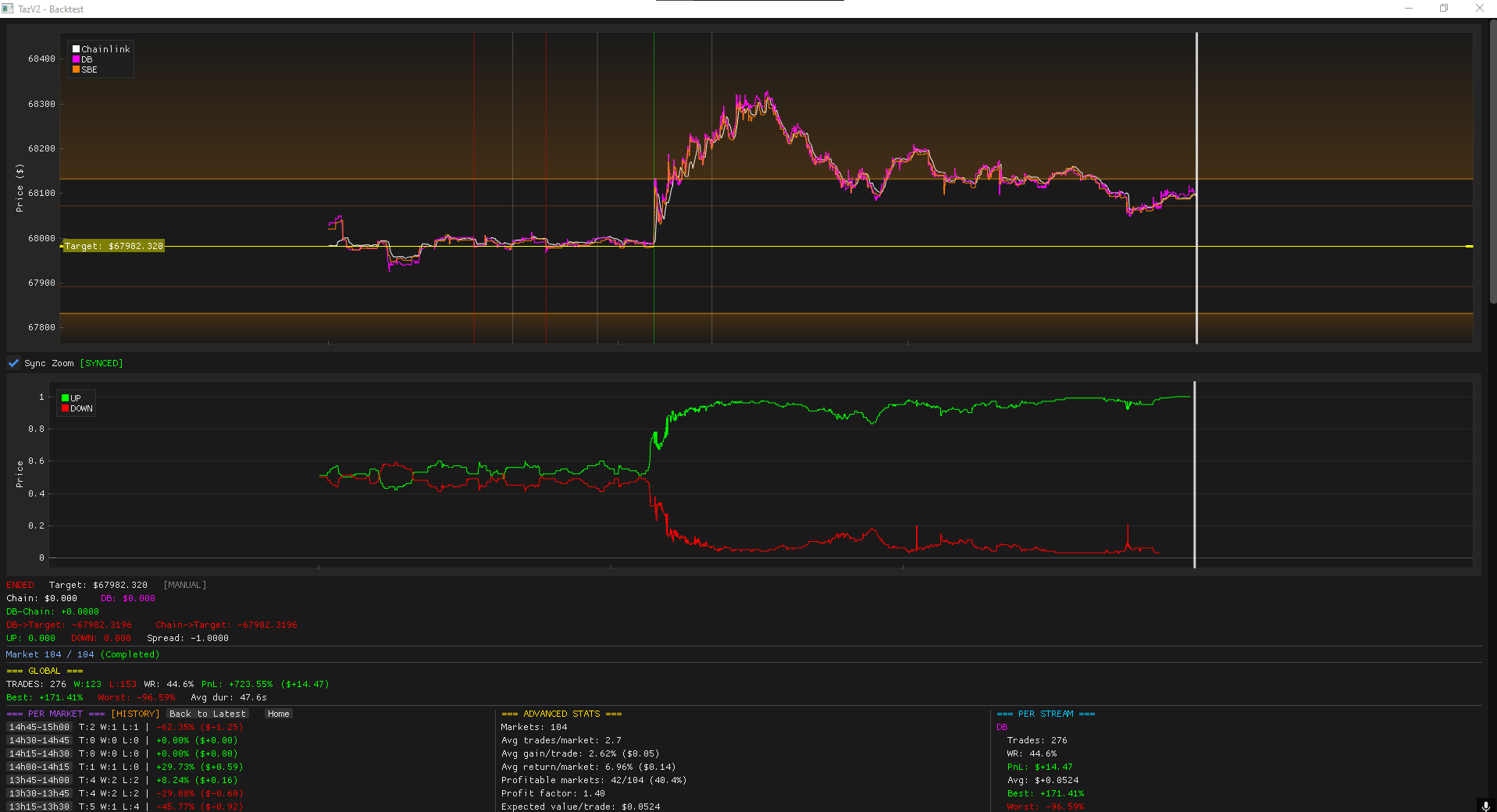Select the Home tab
Viewport: 1497px width, 812px height.
[x=277, y=713]
